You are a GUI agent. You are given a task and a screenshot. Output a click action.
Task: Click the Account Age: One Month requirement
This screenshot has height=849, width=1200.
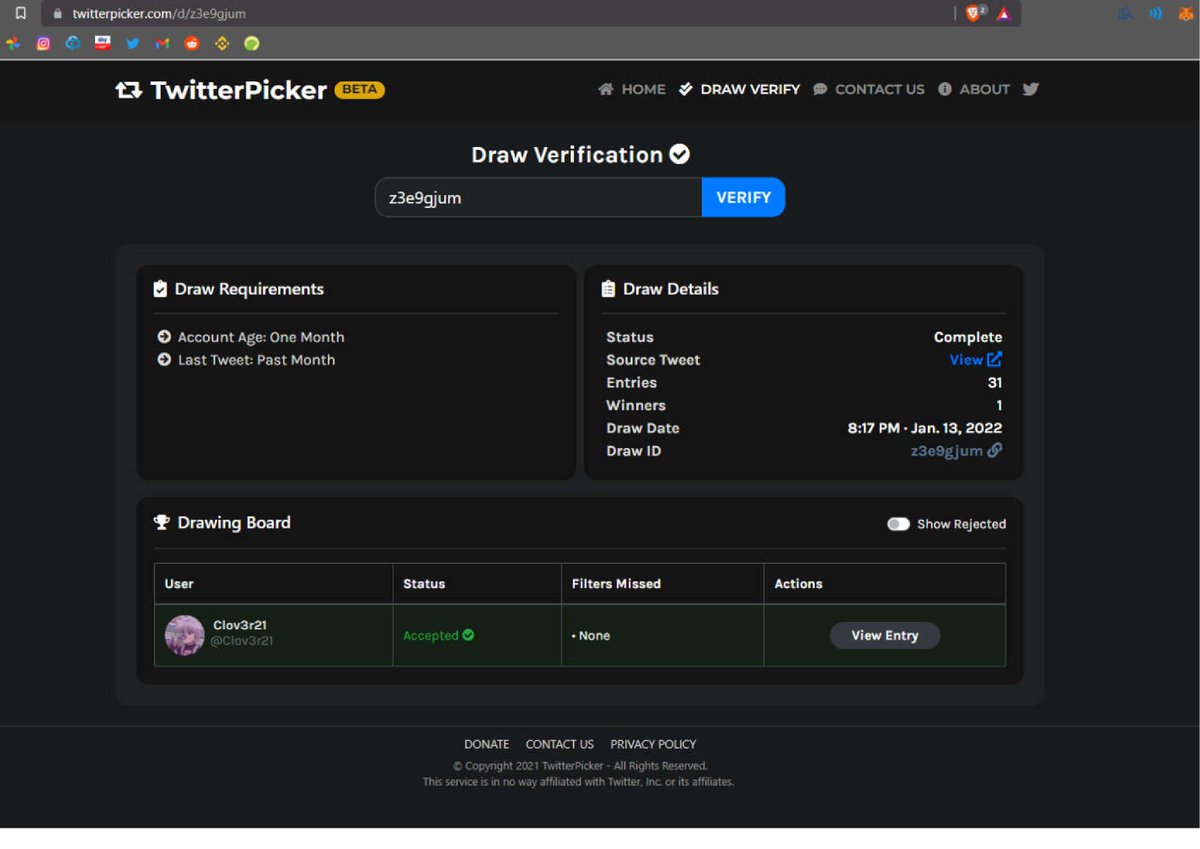(261, 337)
